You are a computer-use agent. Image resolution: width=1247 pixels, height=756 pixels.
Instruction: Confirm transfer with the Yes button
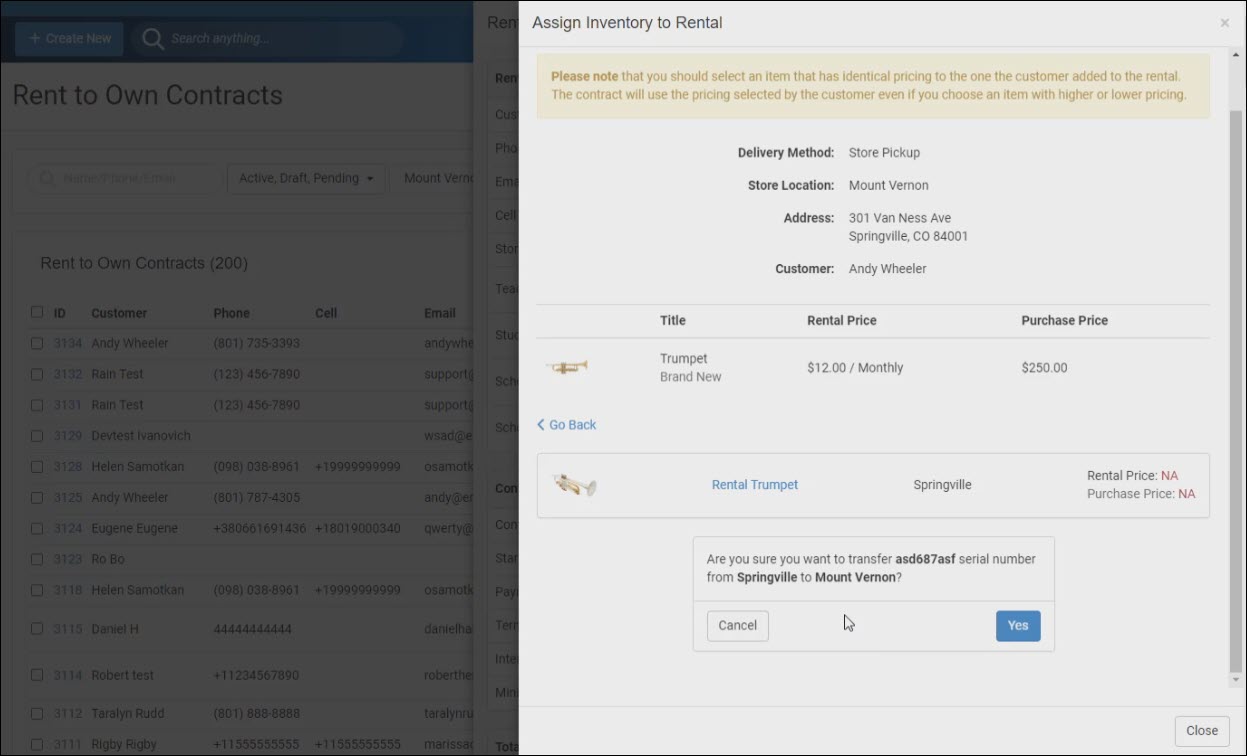(1018, 626)
